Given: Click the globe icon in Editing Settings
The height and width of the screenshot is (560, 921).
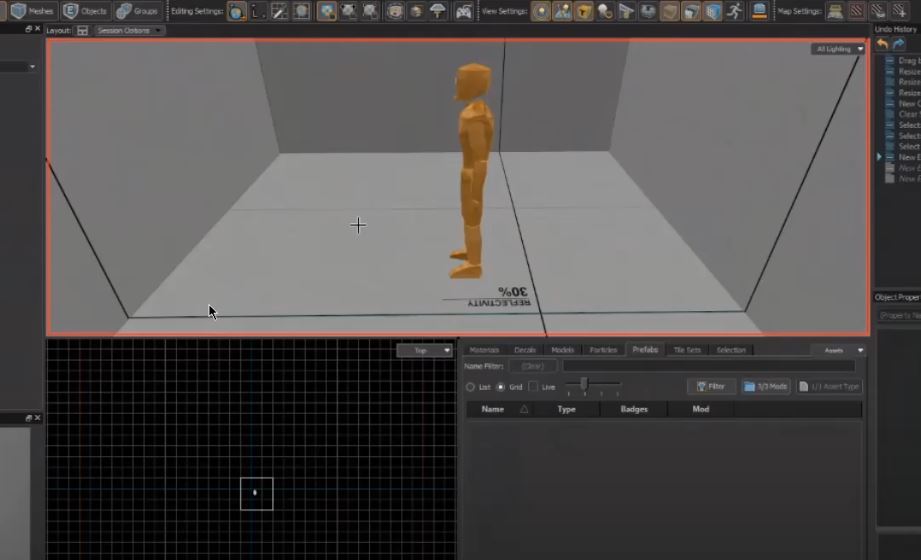Looking at the screenshot, I should (236, 11).
